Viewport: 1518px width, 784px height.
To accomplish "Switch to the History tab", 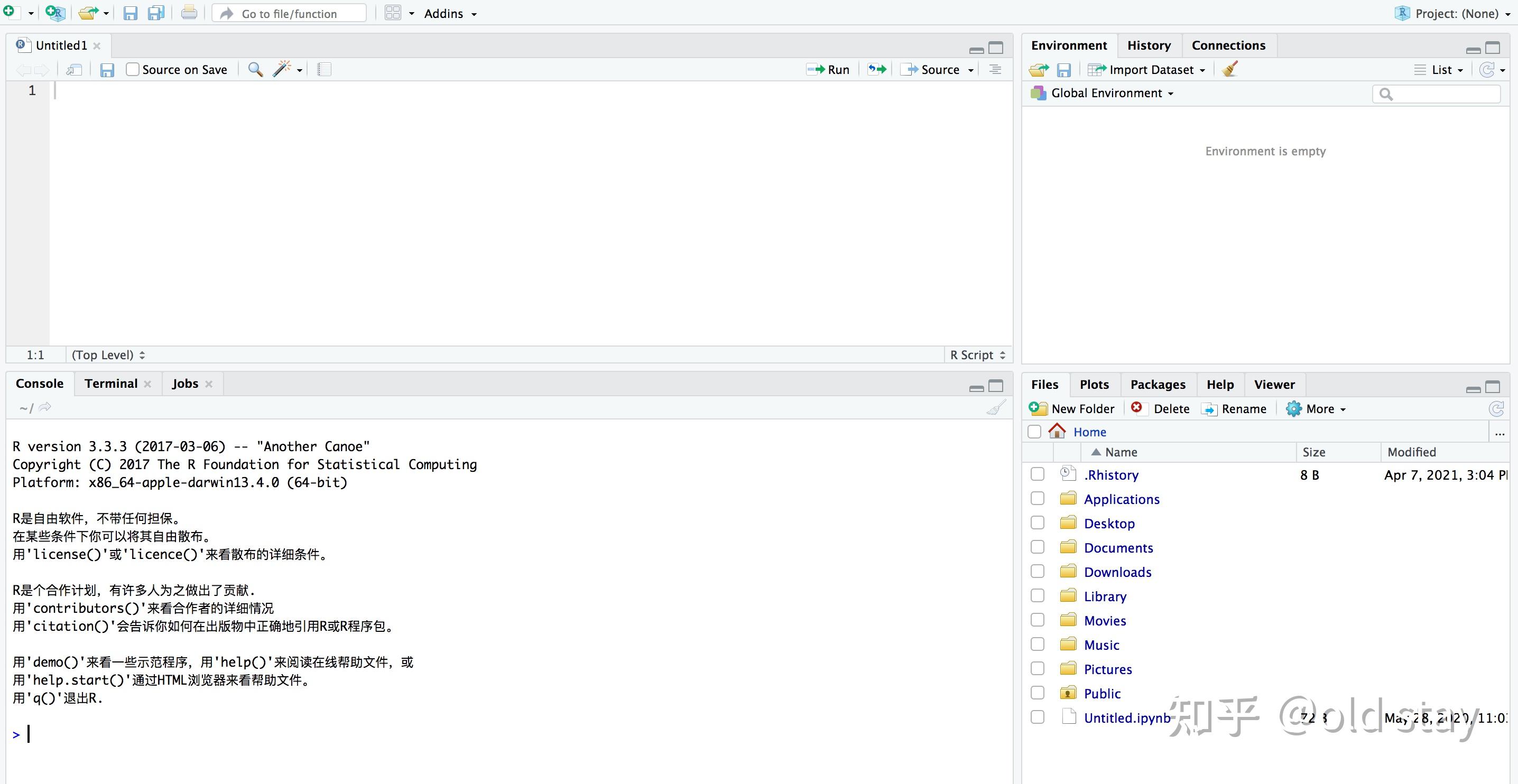I will (x=1149, y=45).
